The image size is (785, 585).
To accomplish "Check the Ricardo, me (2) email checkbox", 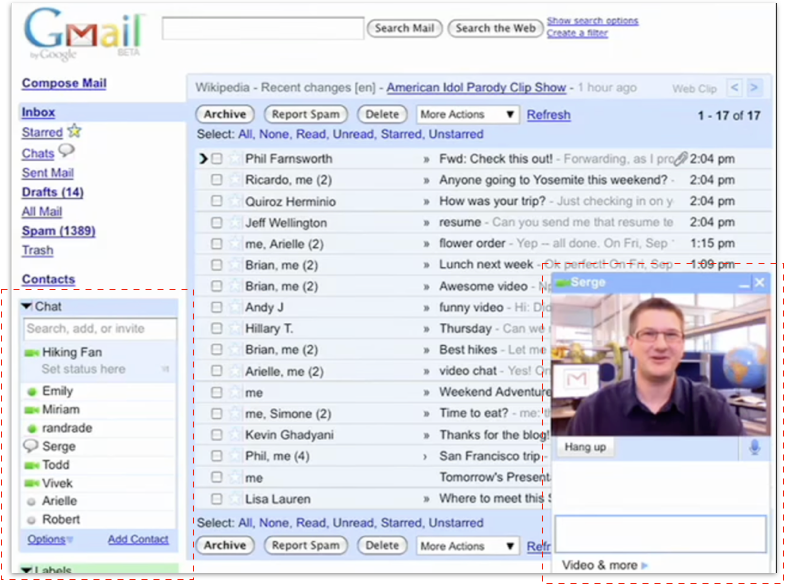I will [216, 180].
